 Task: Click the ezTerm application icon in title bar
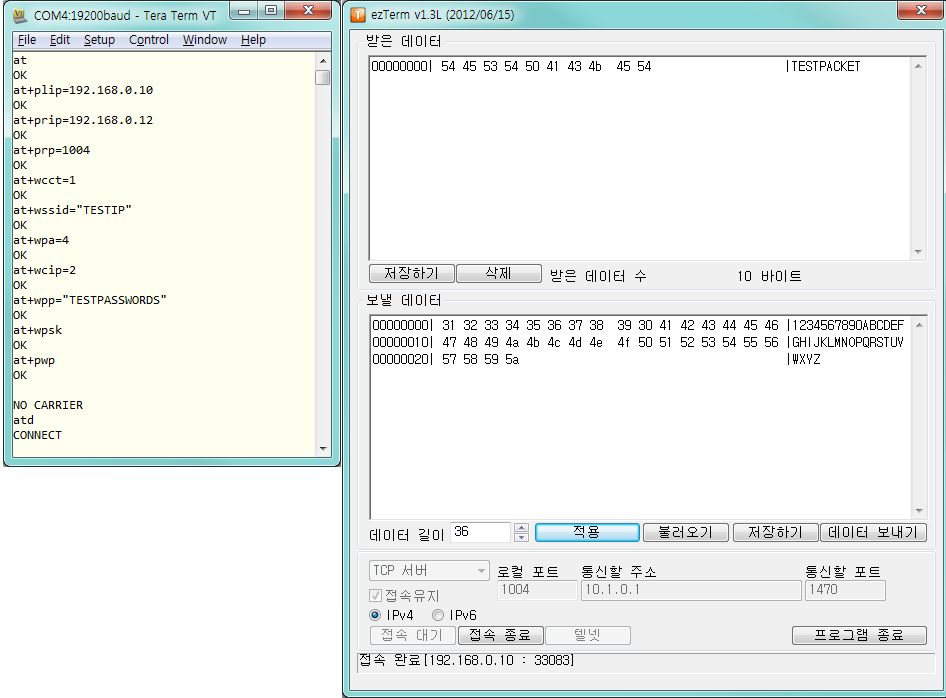pos(358,14)
